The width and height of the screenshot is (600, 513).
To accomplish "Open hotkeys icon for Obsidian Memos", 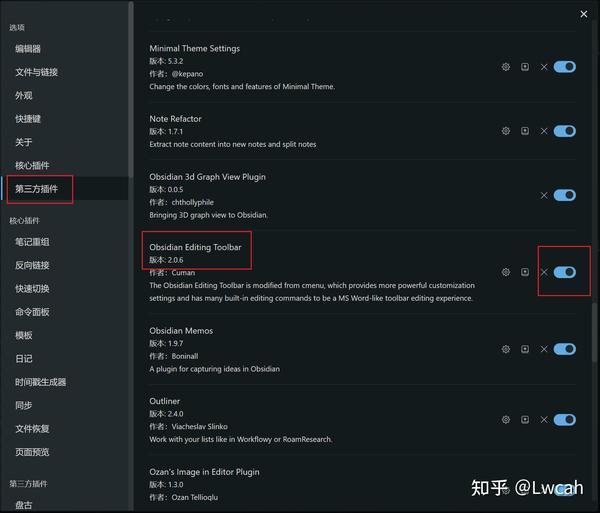I will coord(525,349).
